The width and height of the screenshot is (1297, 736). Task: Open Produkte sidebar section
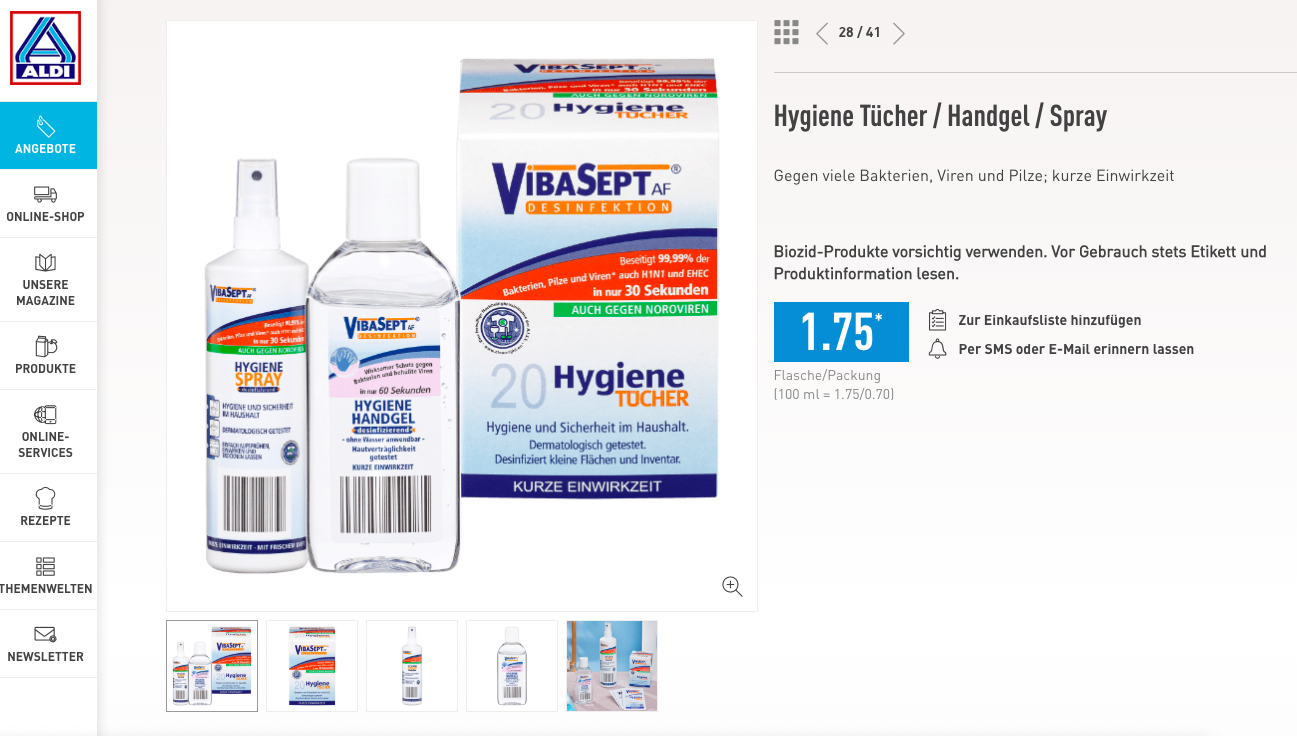point(48,356)
